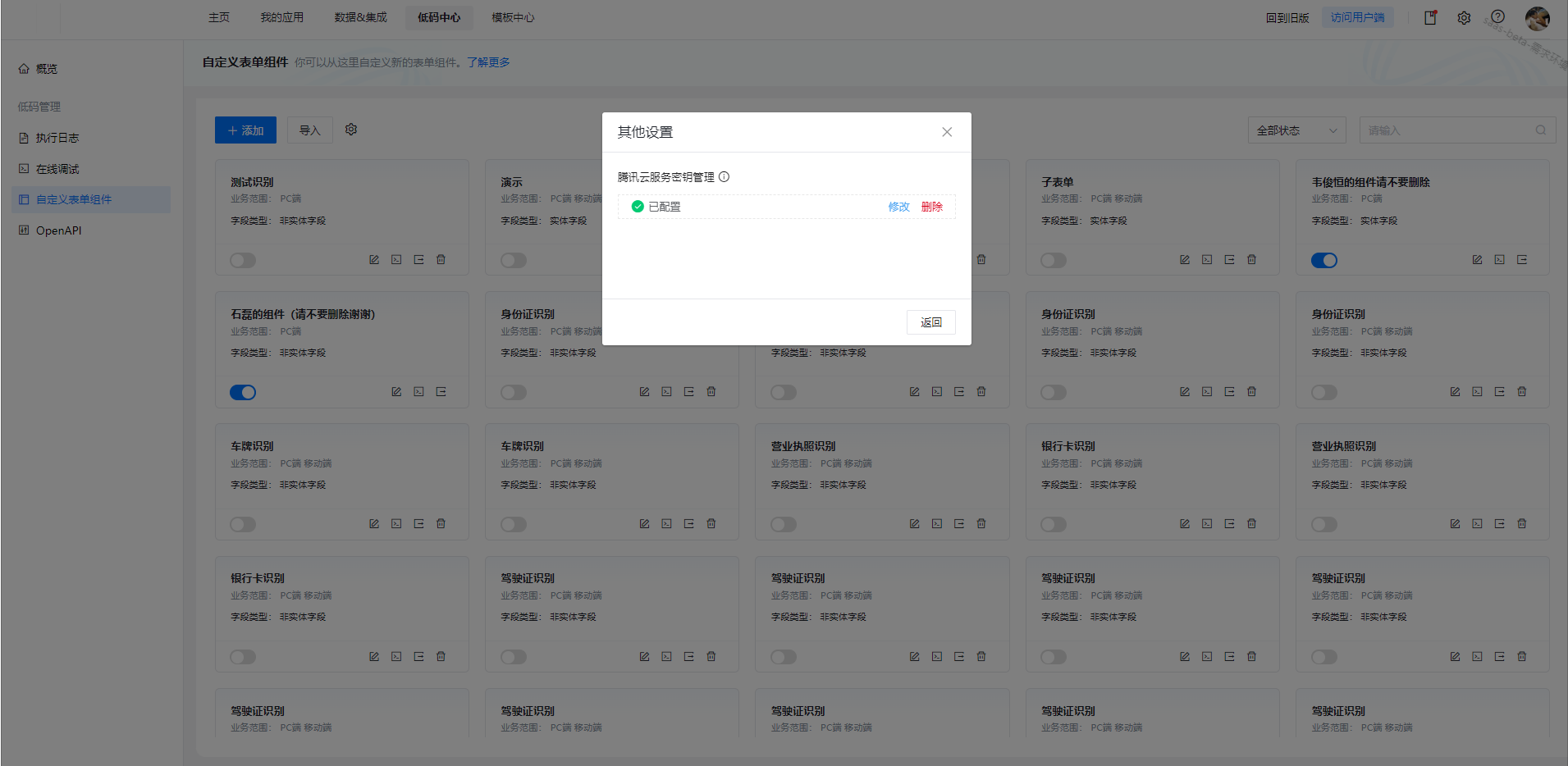Enable the toggle on 测试识别 card

[x=243, y=260]
